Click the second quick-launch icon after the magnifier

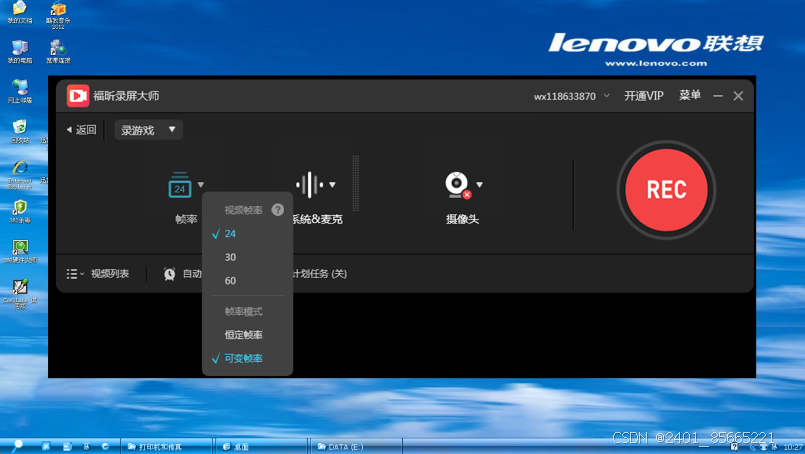[x=67, y=447]
